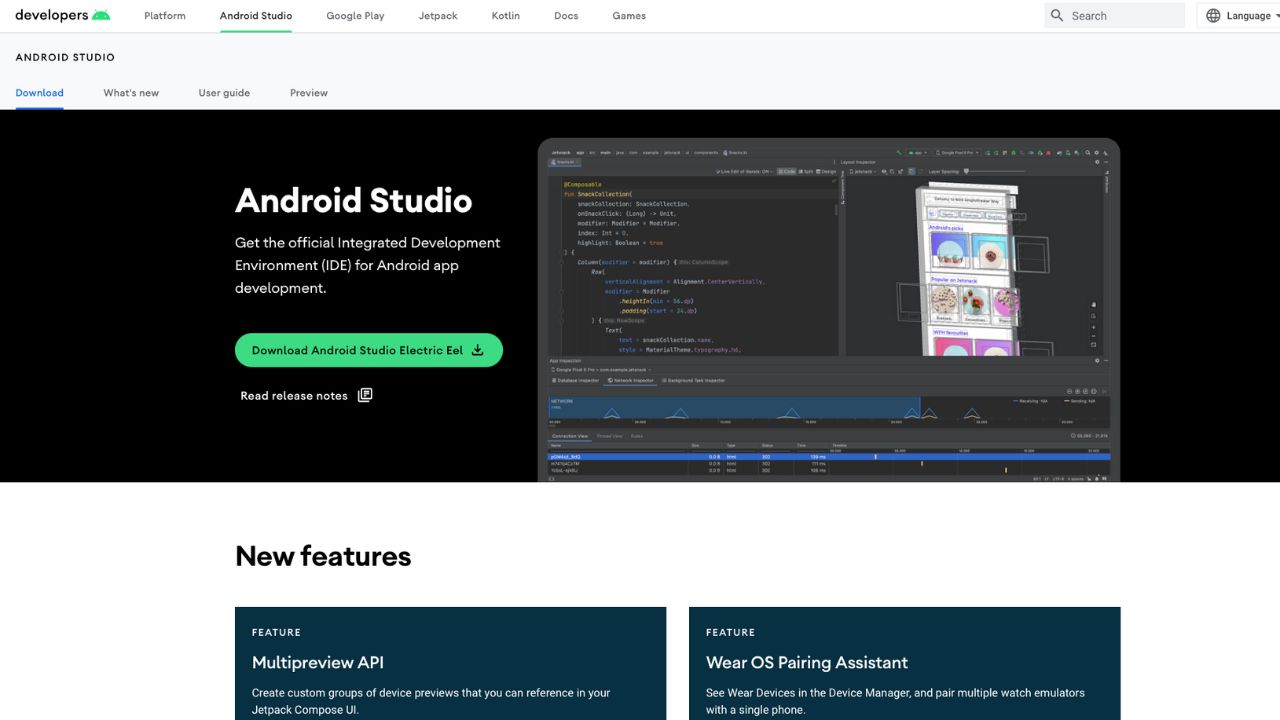Click the release notes document icon
The image size is (1280, 720).
(365, 395)
